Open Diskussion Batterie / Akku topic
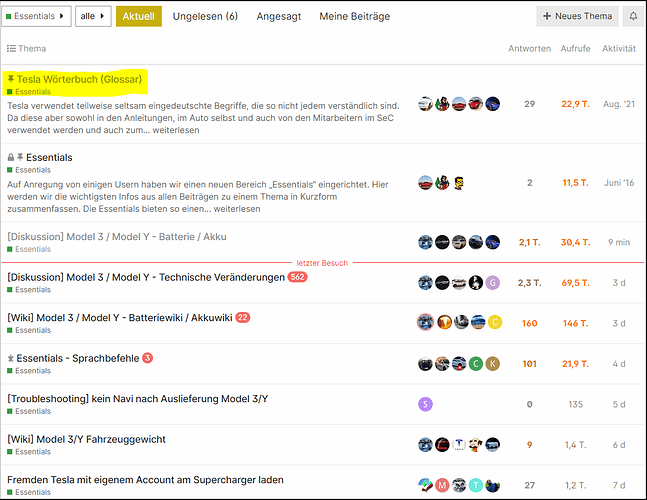This screenshot has height=500, width=647. tap(117, 237)
